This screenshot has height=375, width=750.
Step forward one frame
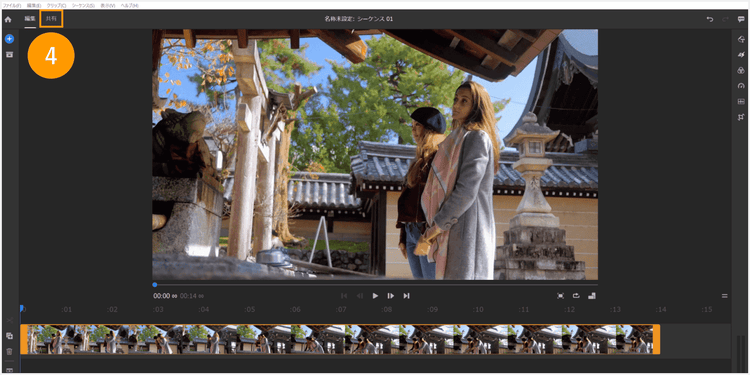pyautogui.click(x=391, y=296)
